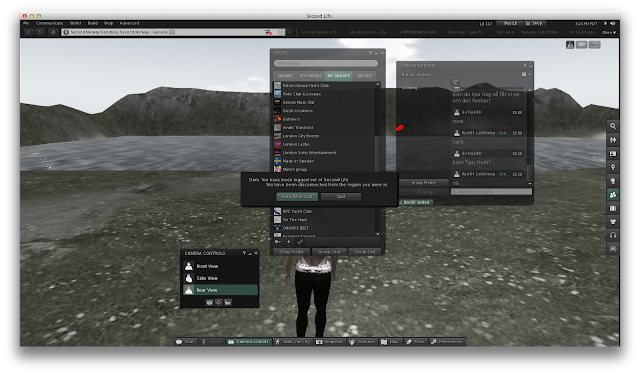Click the forward navigation arrow
Screen dimensions: 640x374
pos(40,32)
